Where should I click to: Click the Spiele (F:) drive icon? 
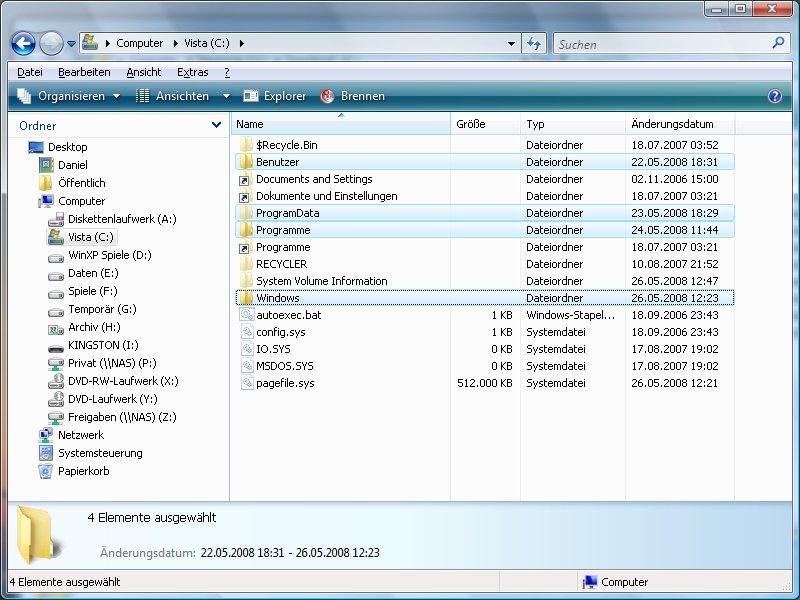pyautogui.click(x=56, y=294)
